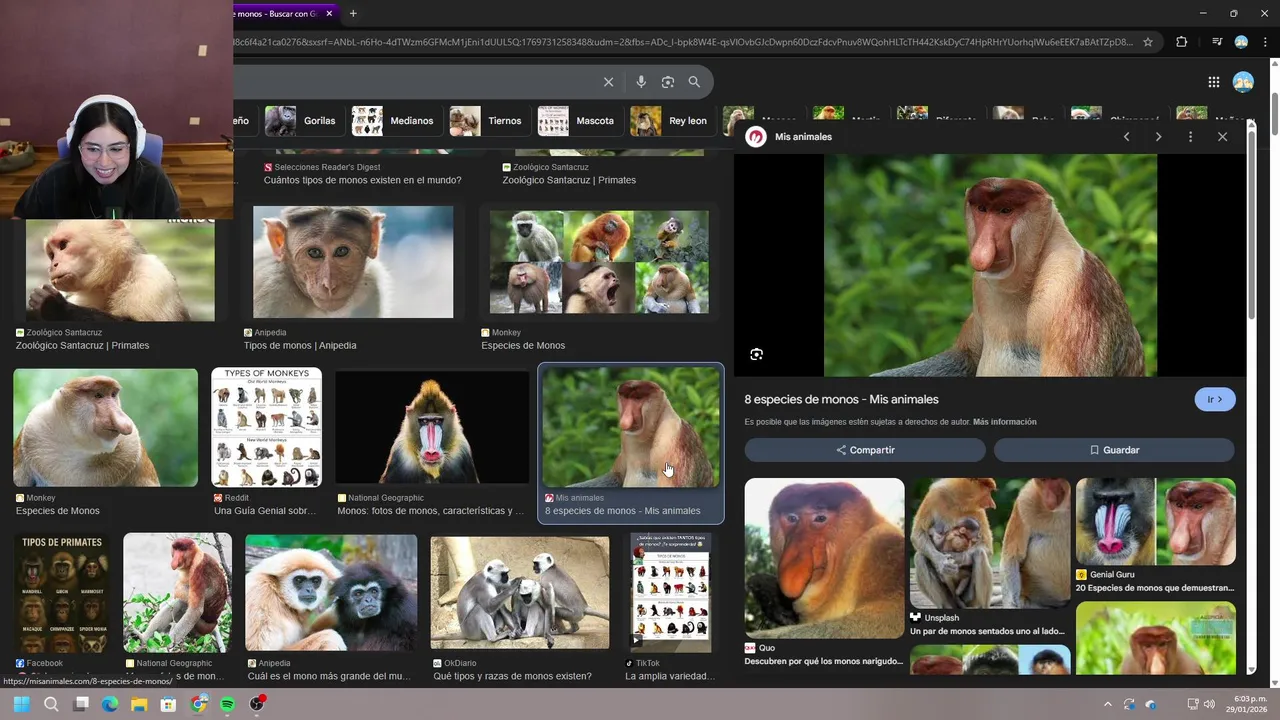Click the magnifier search button
1280x720 pixels.
point(694,82)
